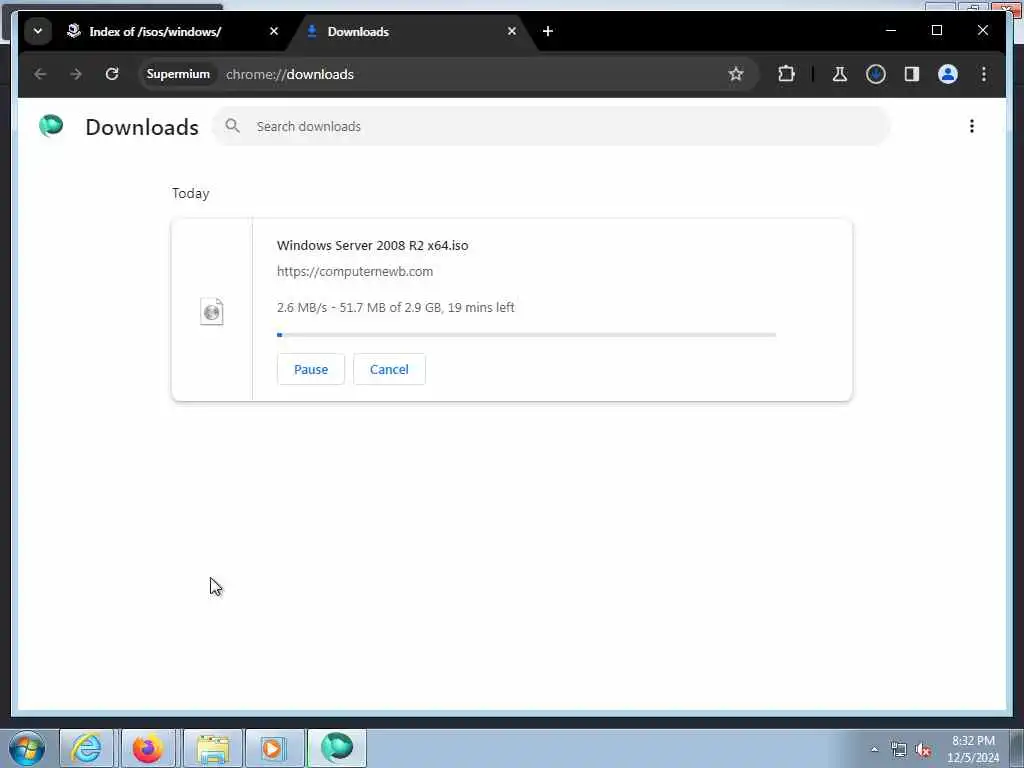Screen dimensions: 1024x768
Task: Launch Internet Explorer from the taskbar
Action: click(86, 748)
